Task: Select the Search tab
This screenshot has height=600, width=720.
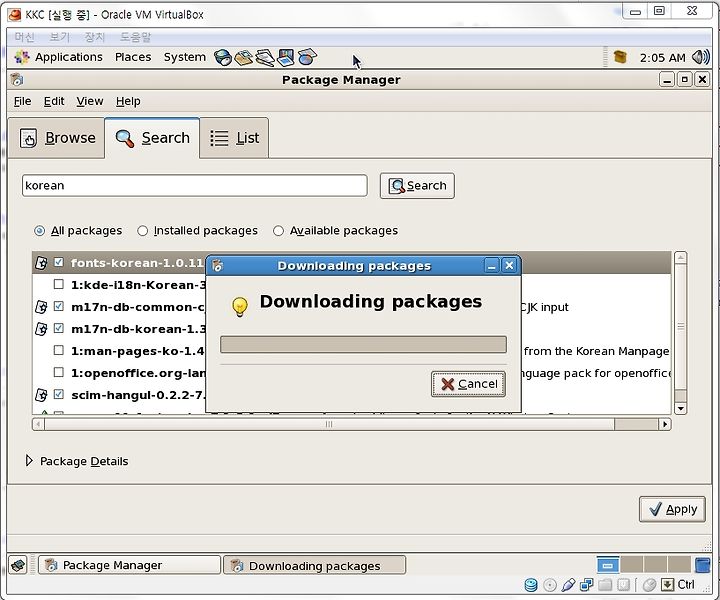Action: [152, 138]
